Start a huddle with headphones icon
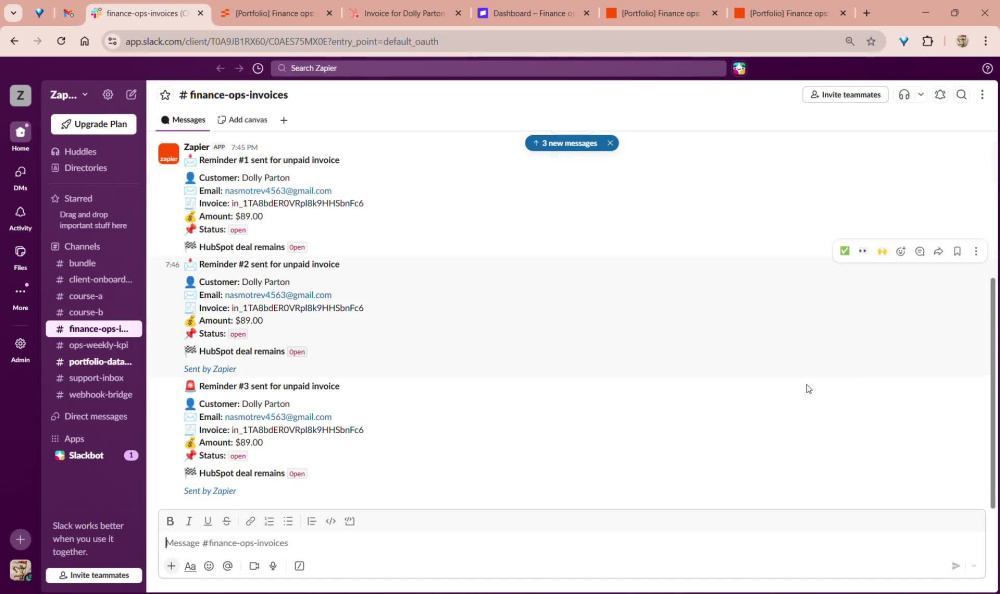The image size is (1000, 594). (904, 94)
